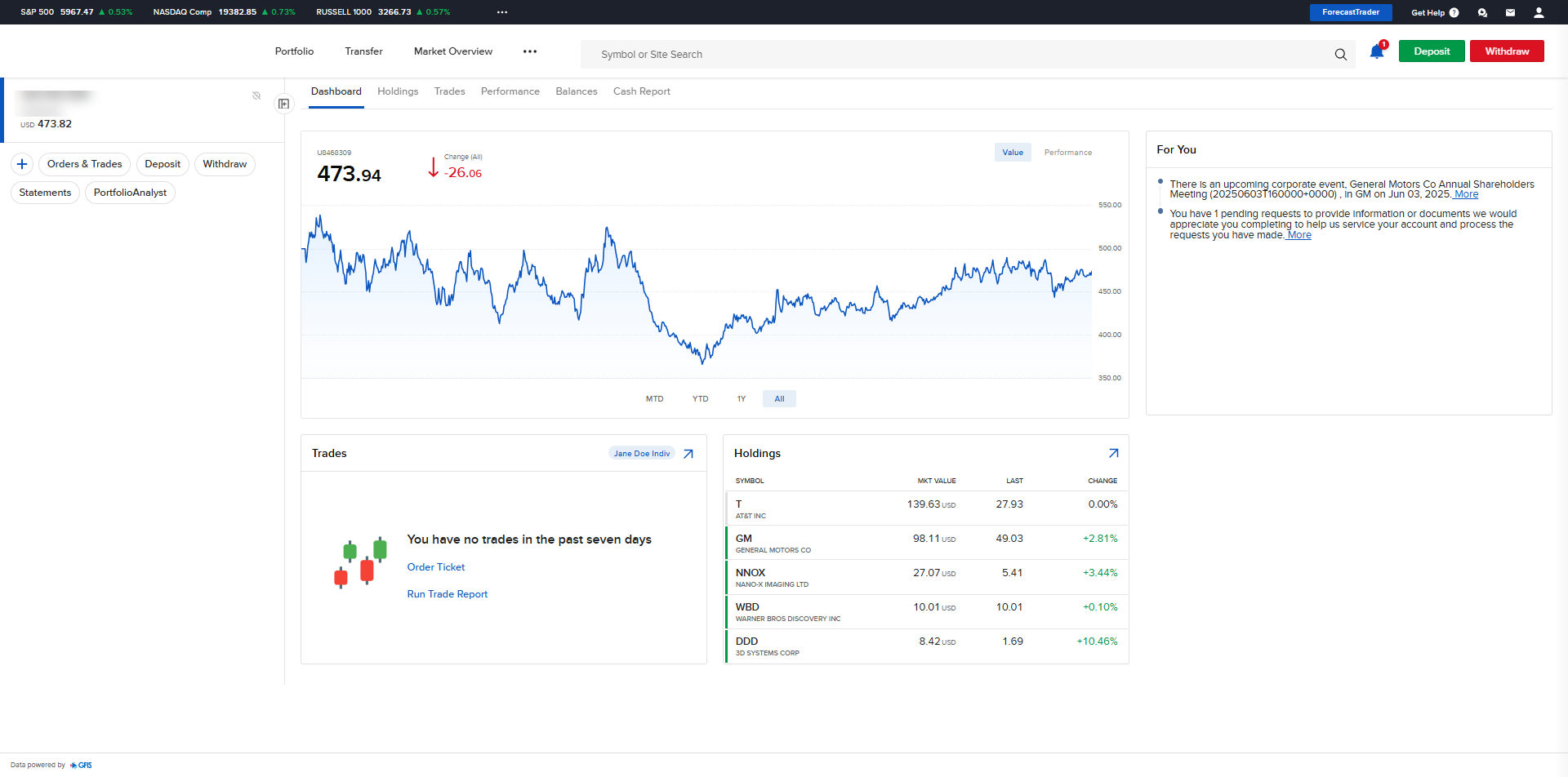This screenshot has width=1568, height=777.
Task: Select the All time range toggle
Action: coord(779,398)
